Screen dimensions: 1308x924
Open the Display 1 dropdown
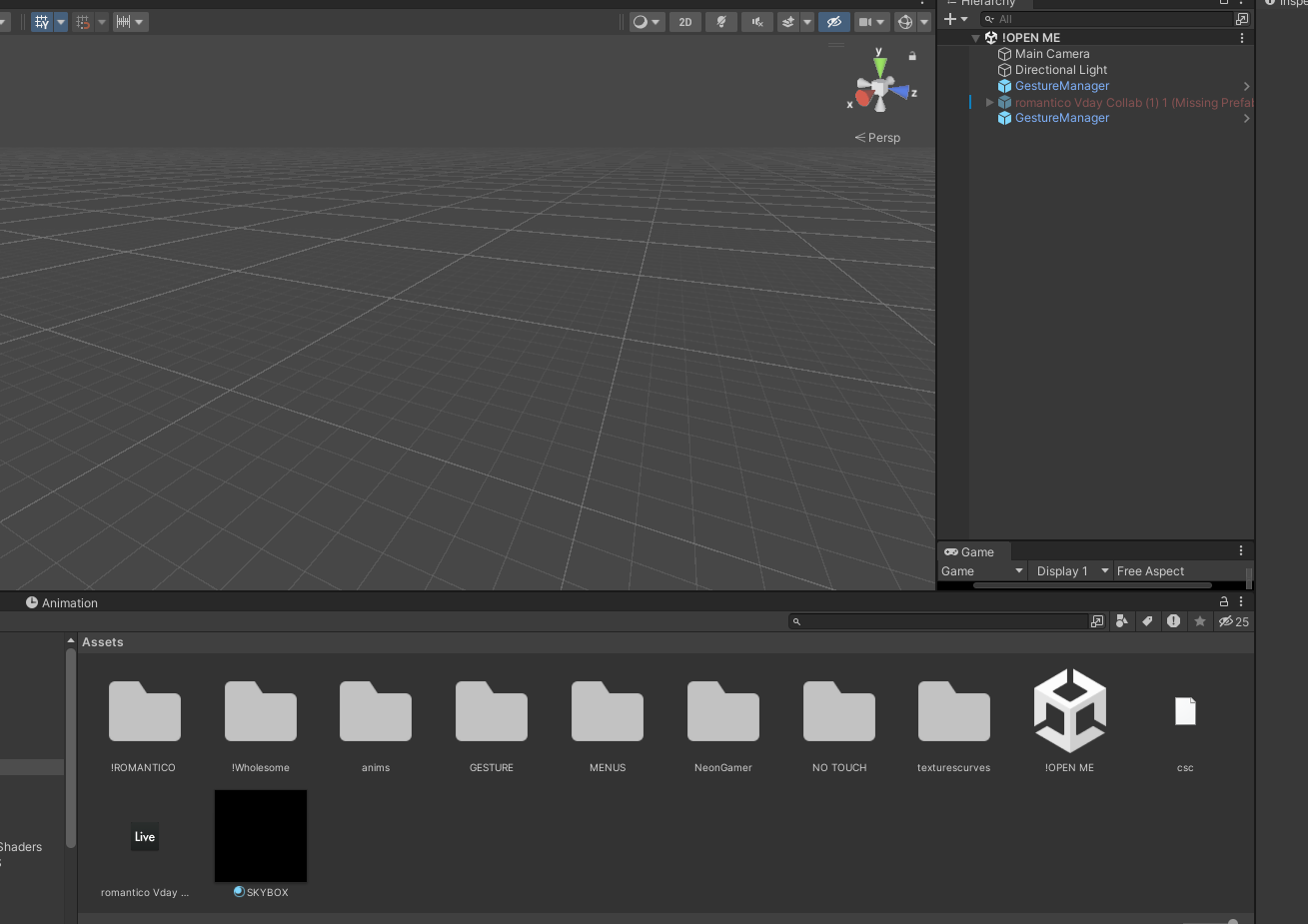pos(1073,571)
